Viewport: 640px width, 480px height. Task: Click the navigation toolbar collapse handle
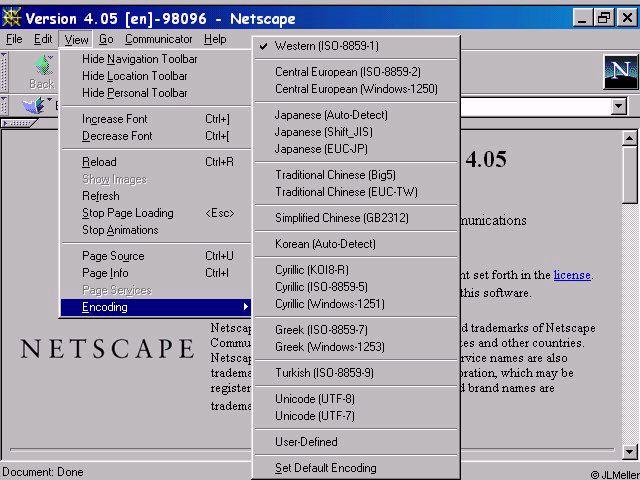point(5,72)
